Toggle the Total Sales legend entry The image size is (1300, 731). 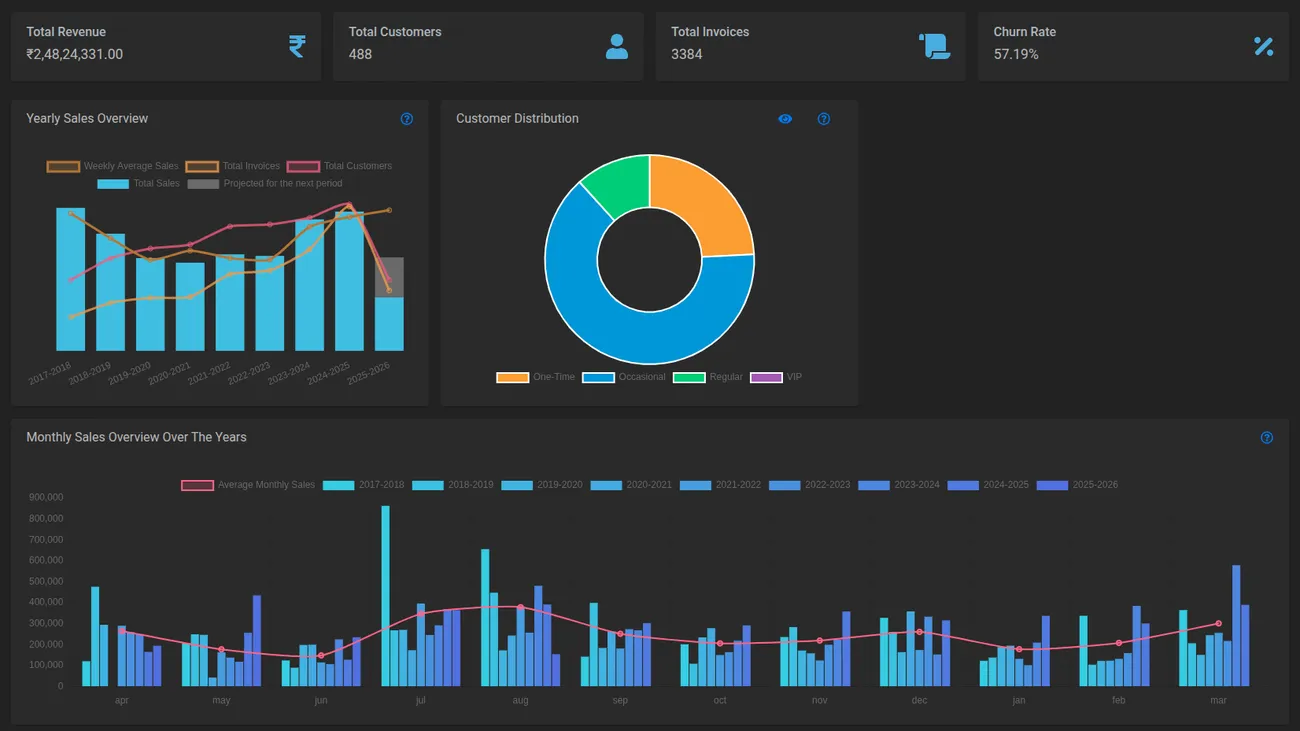pos(139,183)
